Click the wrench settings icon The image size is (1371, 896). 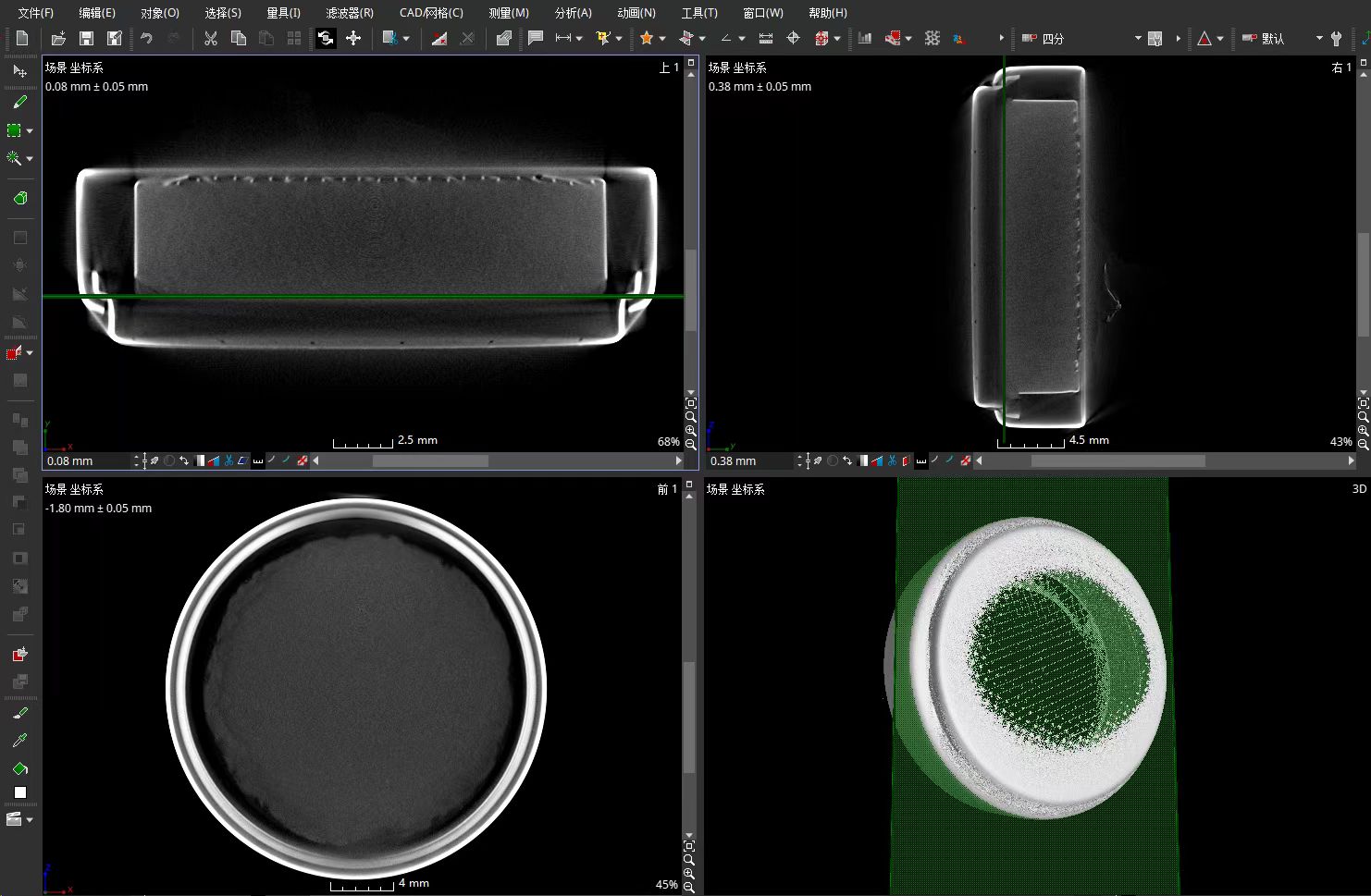(1336, 38)
